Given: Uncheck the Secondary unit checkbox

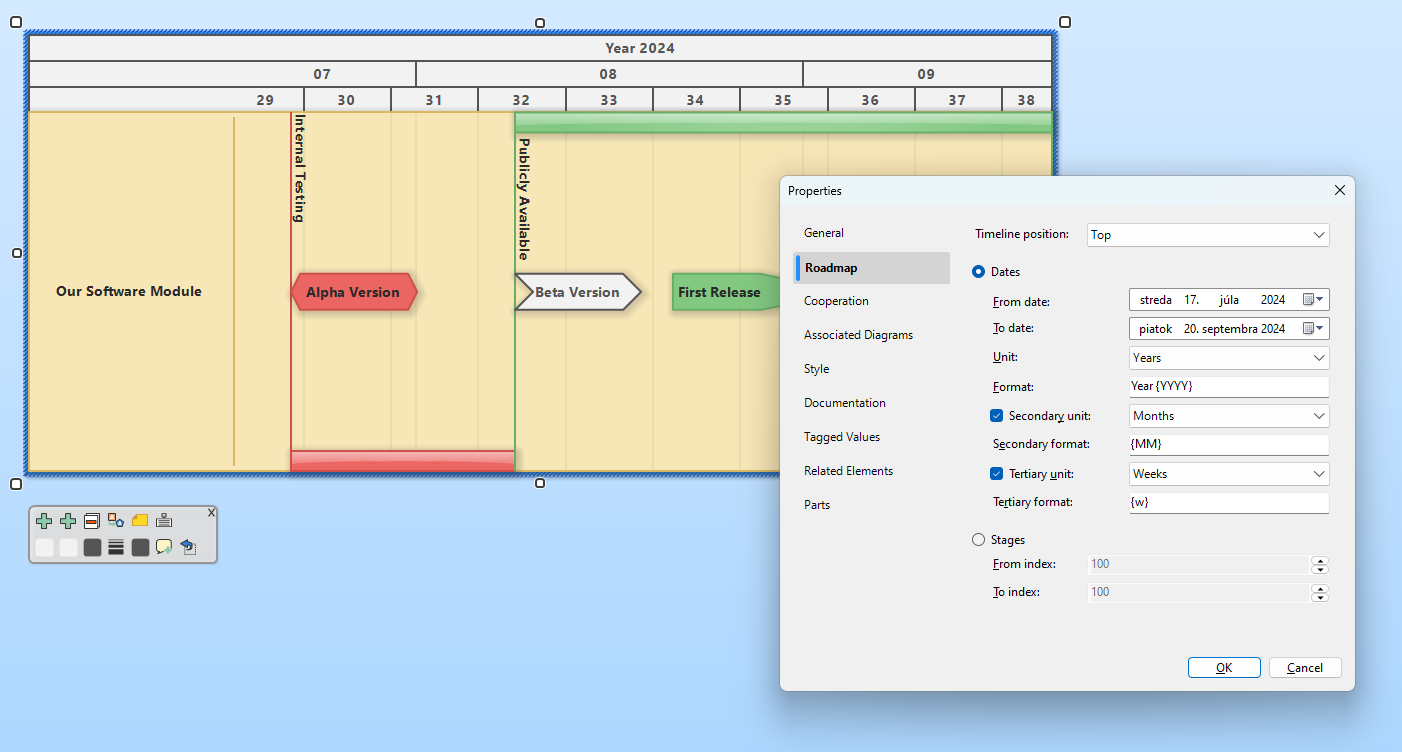Looking at the screenshot, I should pos(996,416).
